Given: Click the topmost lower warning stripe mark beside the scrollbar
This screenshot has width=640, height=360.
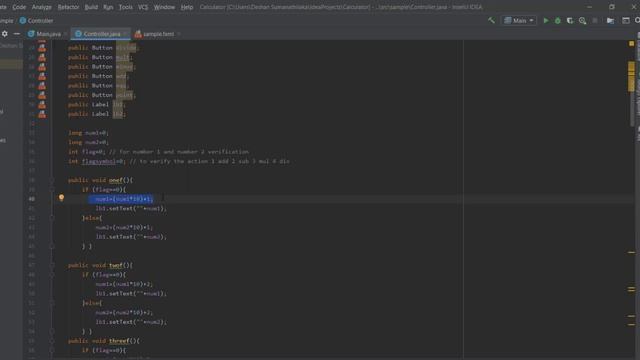Looking at the screenshot, I should point(631,253).
